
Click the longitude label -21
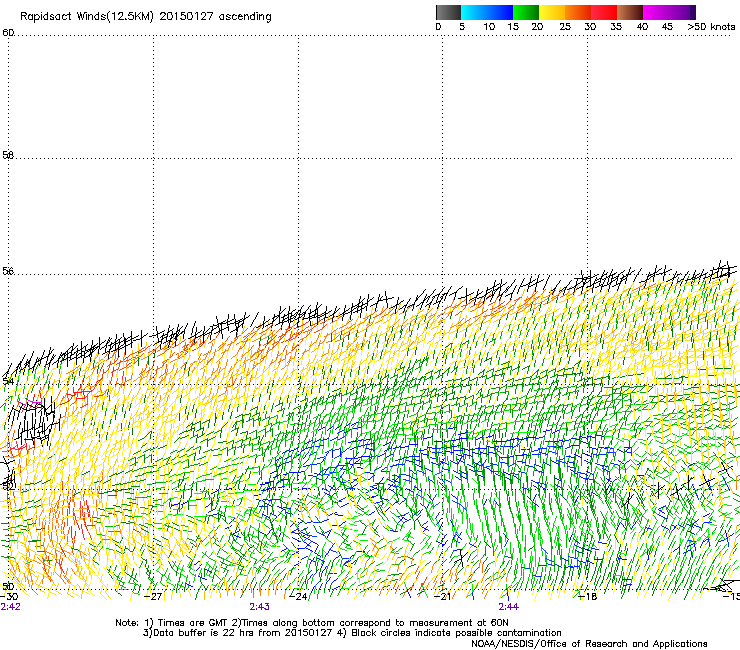(x=443, y=597)
